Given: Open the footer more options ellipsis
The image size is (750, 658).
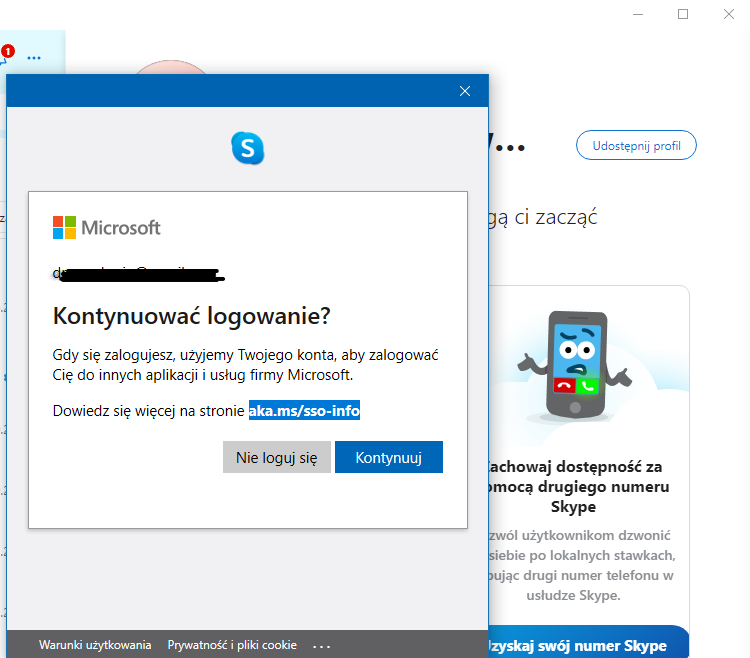Looking at the screenshot, I should [x=321, y=646].
